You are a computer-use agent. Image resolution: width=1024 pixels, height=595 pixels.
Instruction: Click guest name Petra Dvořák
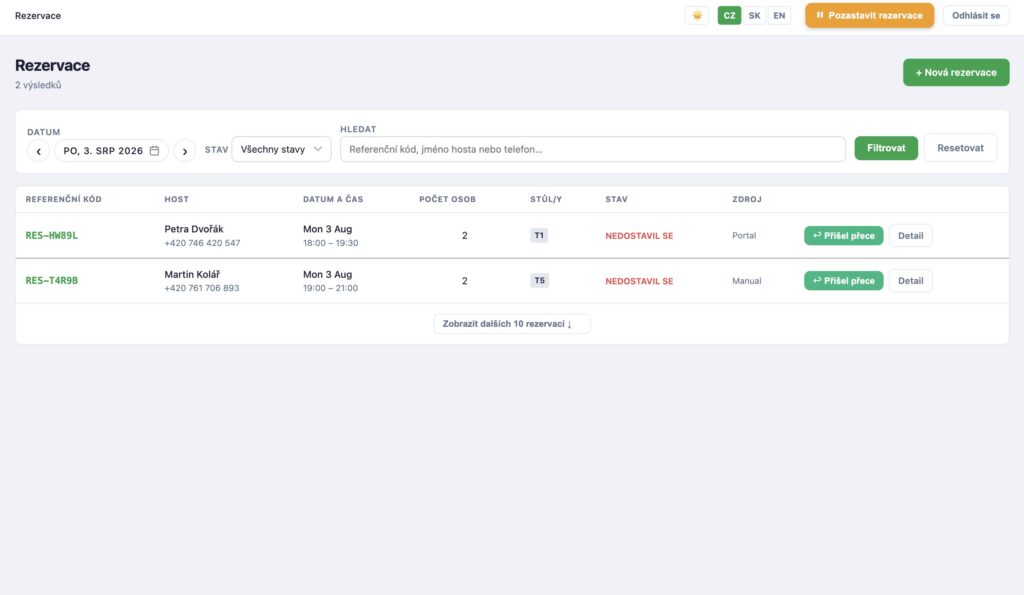coord(194,229)
